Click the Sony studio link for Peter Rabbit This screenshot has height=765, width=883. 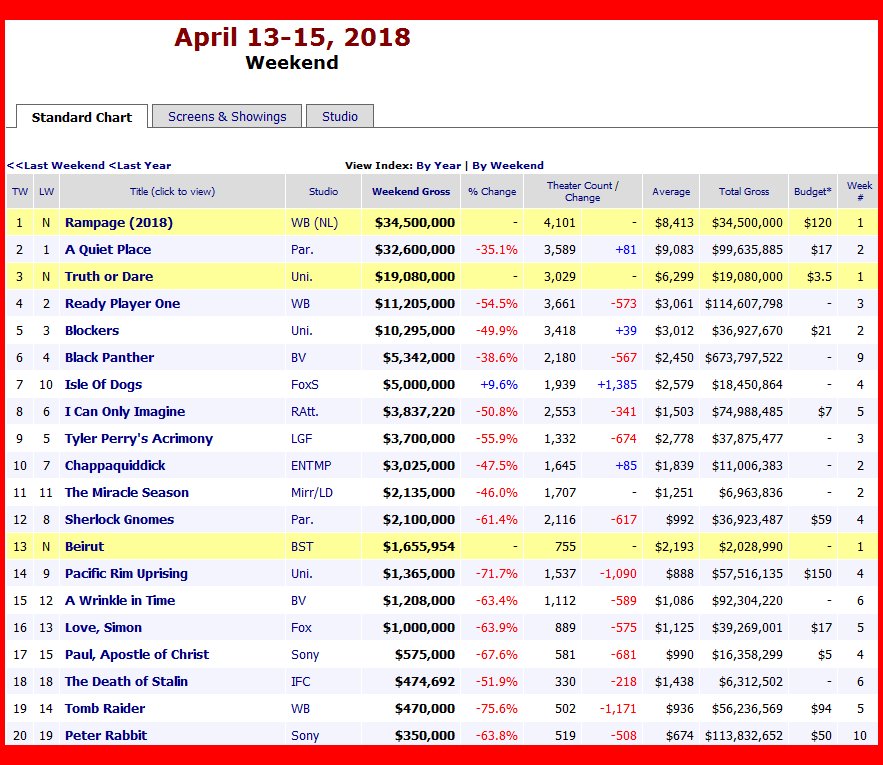click(305, 736)
